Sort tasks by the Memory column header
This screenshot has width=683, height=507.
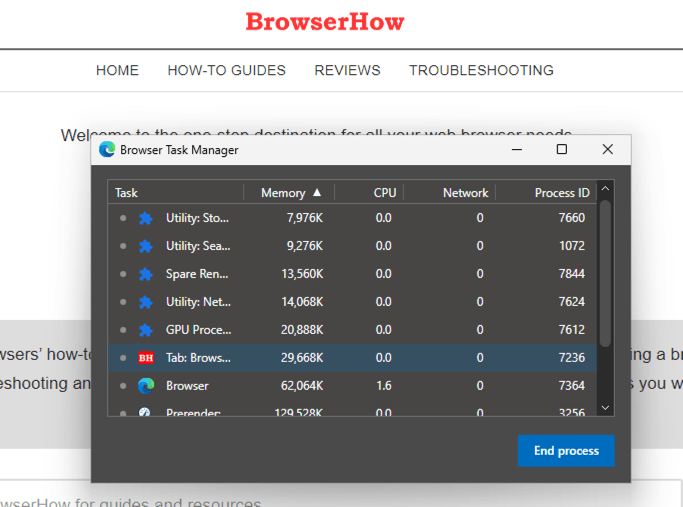click(290, 193)
